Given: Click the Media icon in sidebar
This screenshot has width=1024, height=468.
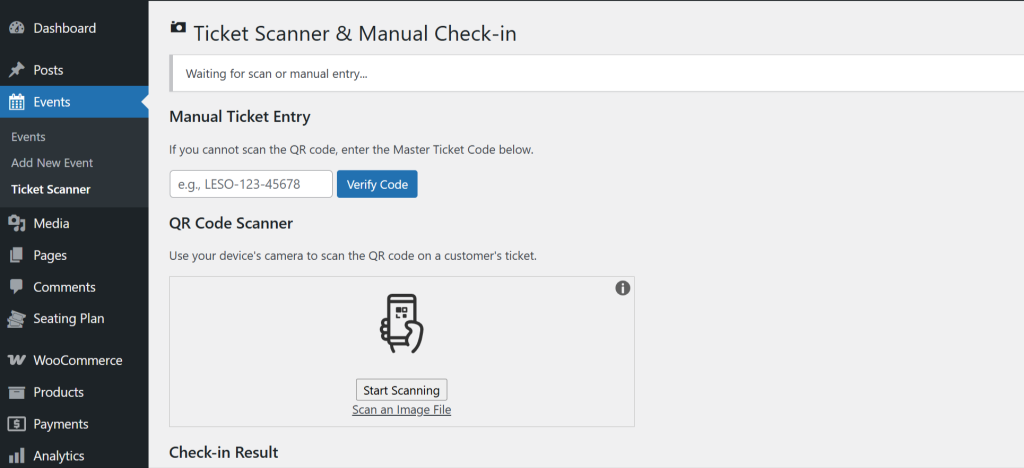Looking at the screenshot, I should tap(17, 223).
